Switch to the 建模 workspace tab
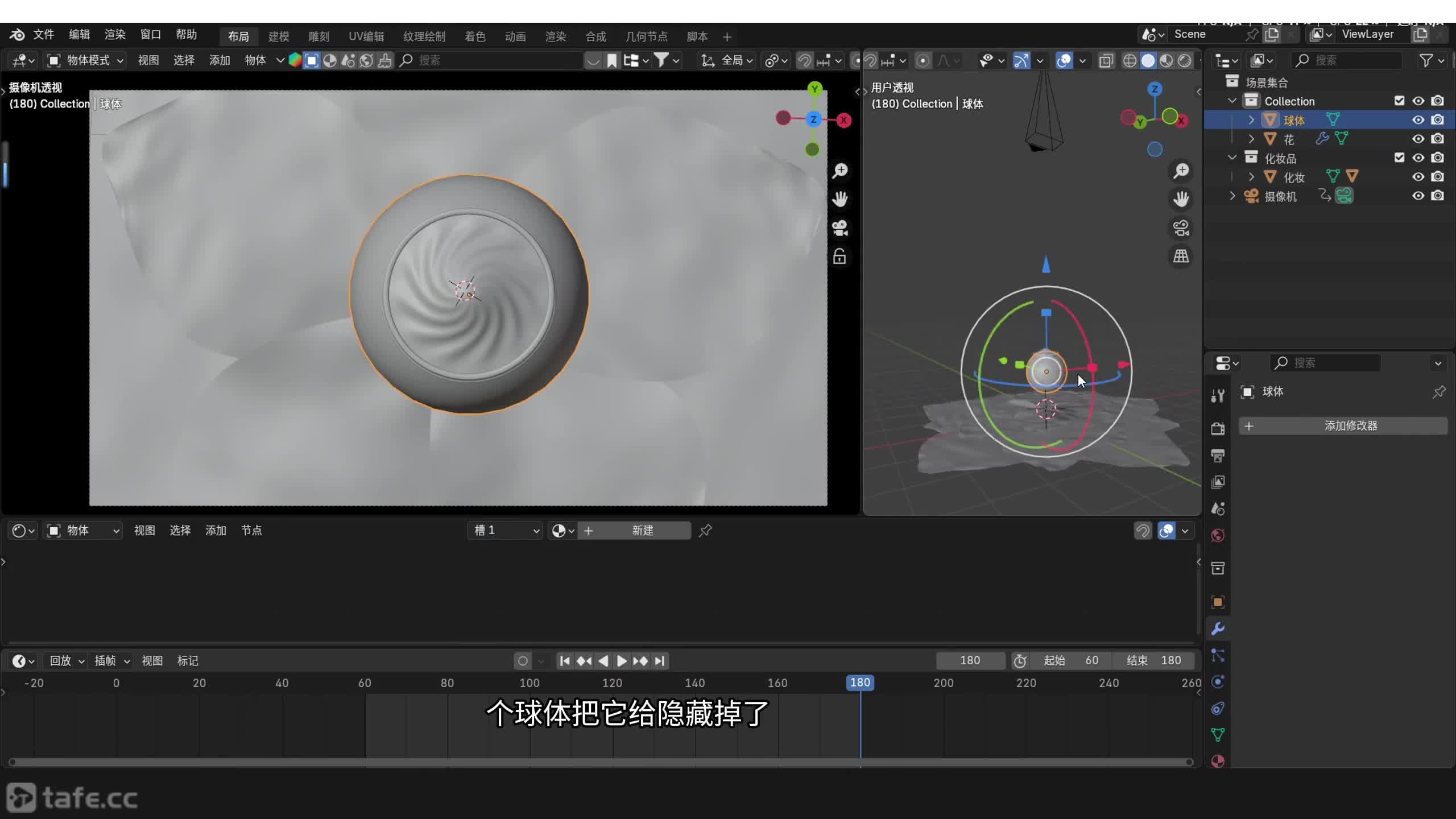Image resolution: width=1456 pixels, height=819 pixels. click(279, 37)
